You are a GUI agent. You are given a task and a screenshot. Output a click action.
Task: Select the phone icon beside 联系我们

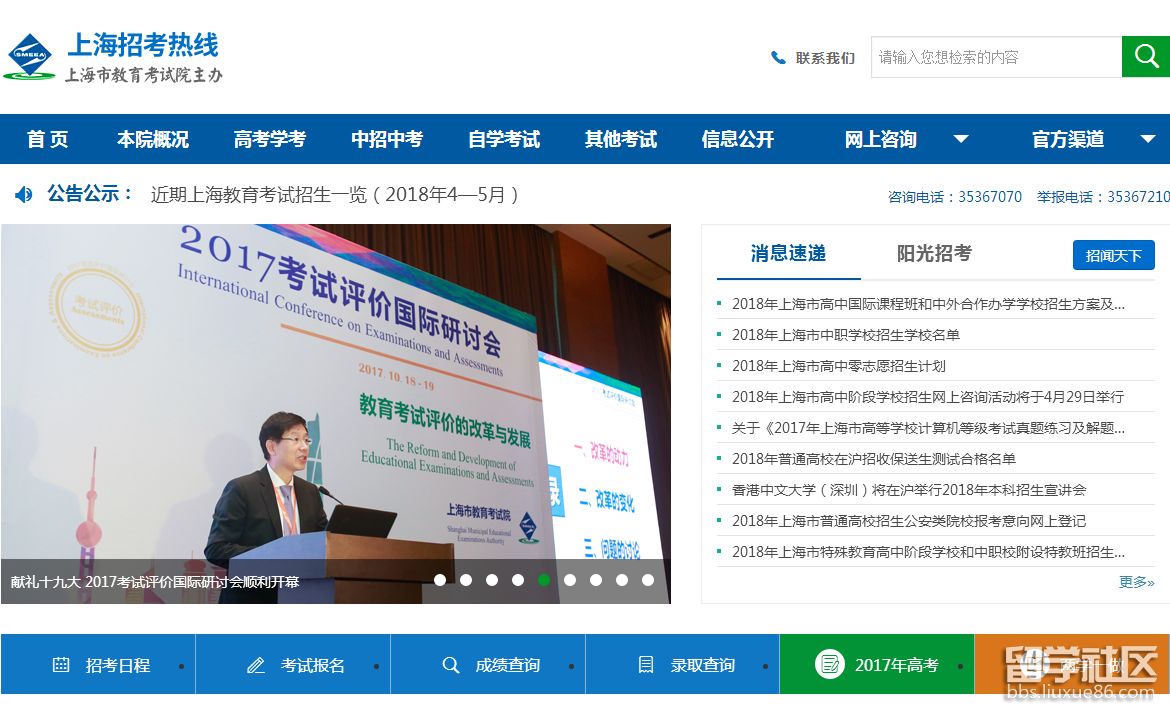(x=778, y=57)
